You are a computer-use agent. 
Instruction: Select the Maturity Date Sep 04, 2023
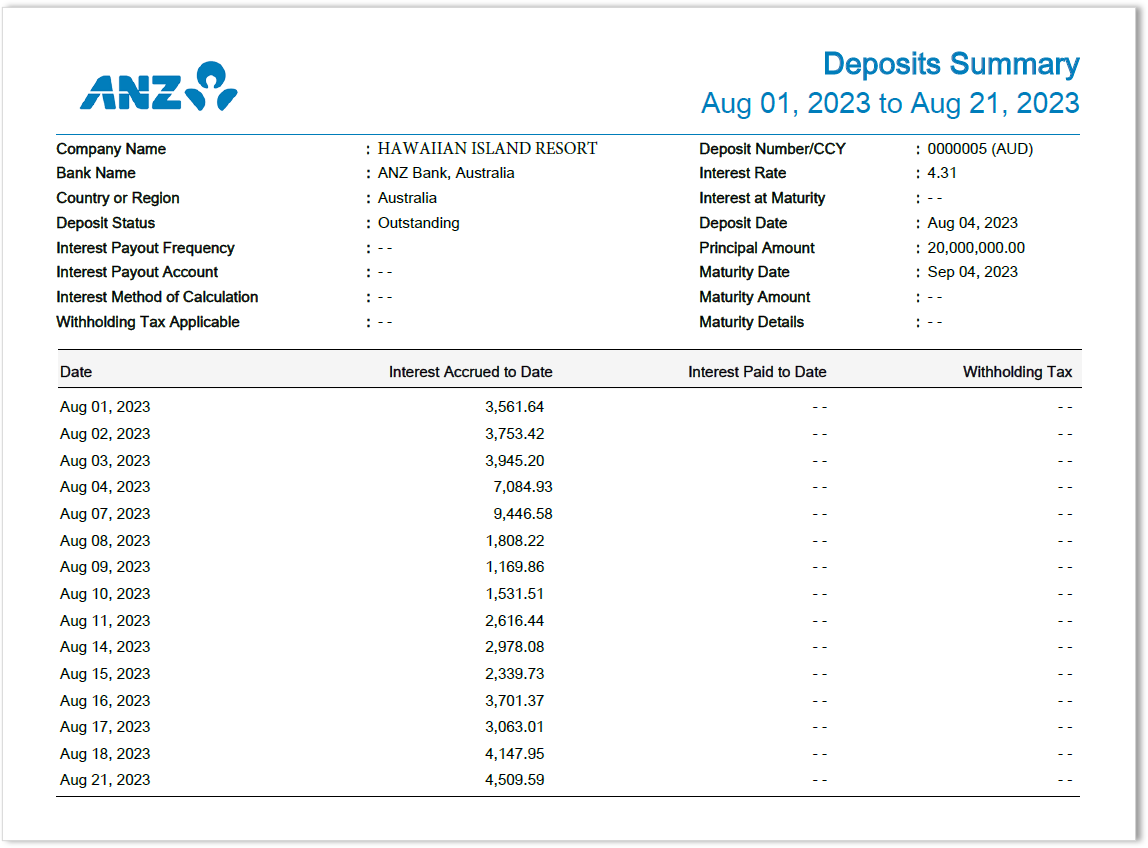(972, 271)
